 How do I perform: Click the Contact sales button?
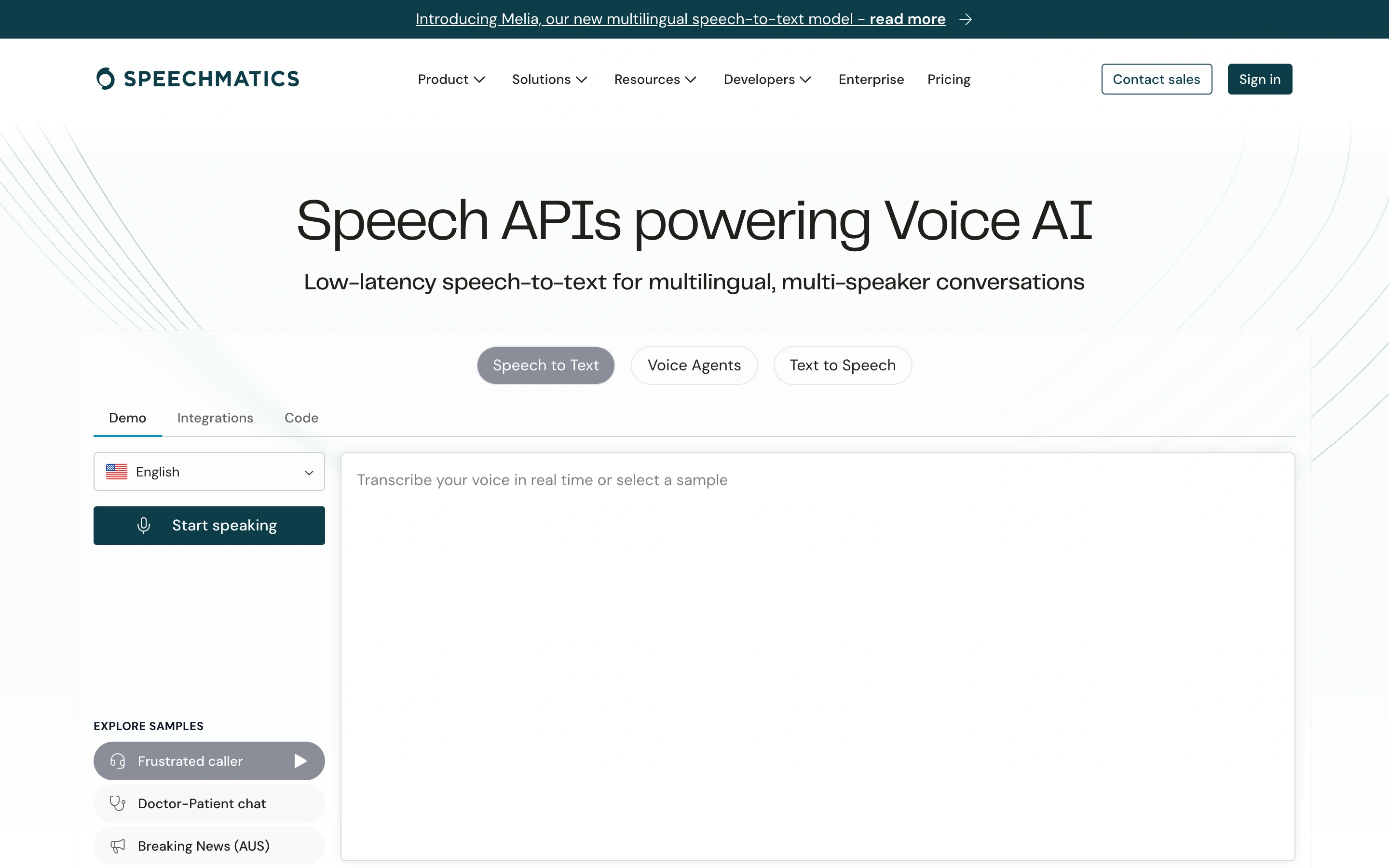(1156, 79)
